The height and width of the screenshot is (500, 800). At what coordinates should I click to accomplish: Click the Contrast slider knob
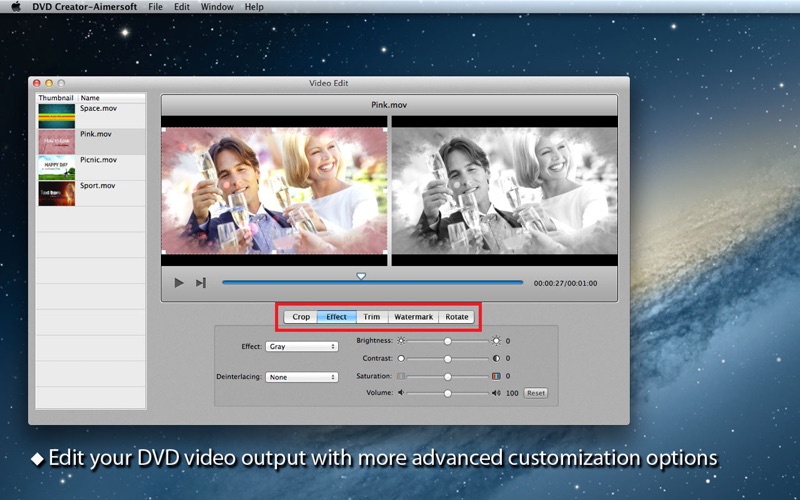coord(447,359)
